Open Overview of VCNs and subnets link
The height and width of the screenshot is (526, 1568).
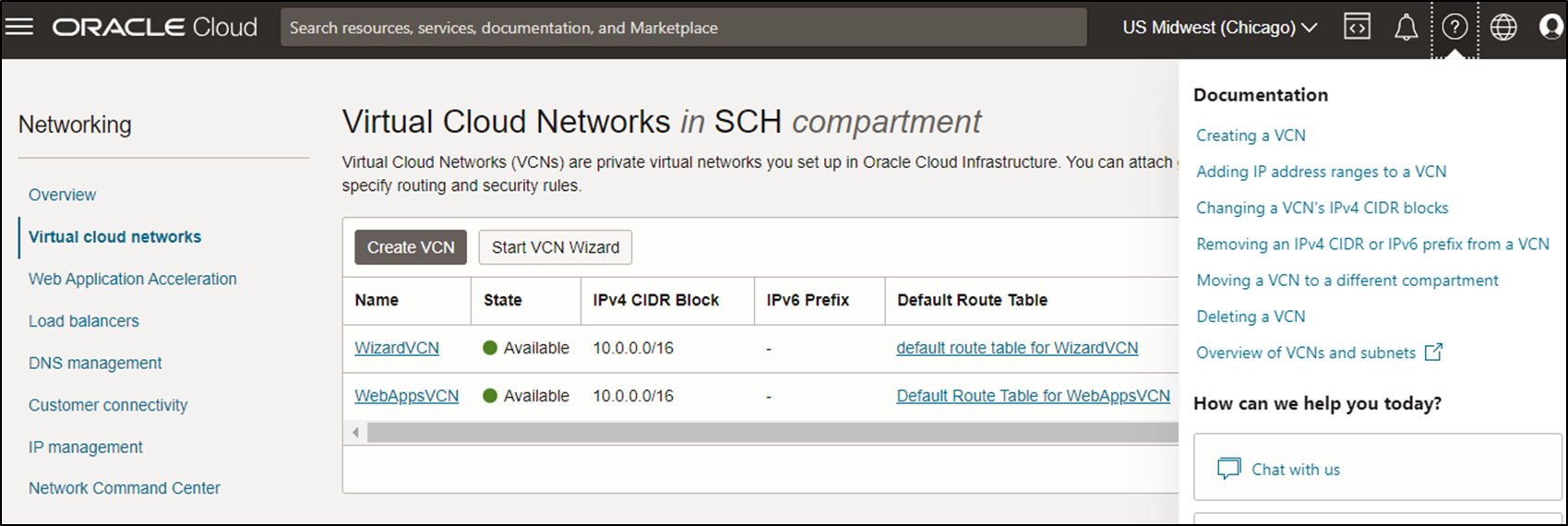(1305, 353)
